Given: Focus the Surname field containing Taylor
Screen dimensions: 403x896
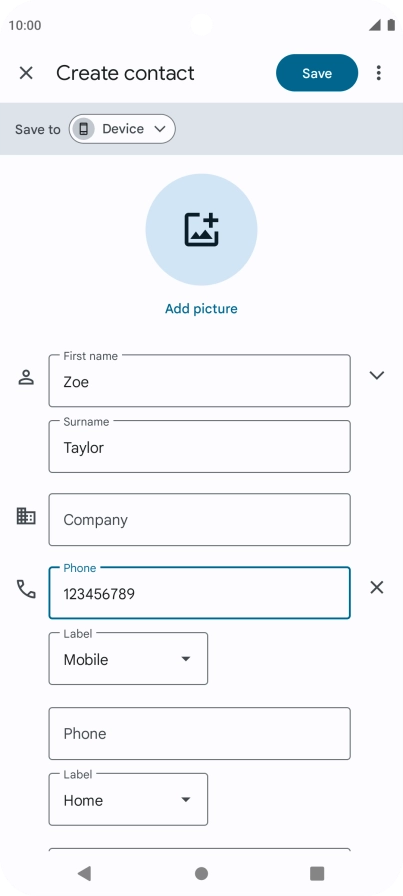Looking at the screenshot, I should pyautogui.click(x=199, y=446).
